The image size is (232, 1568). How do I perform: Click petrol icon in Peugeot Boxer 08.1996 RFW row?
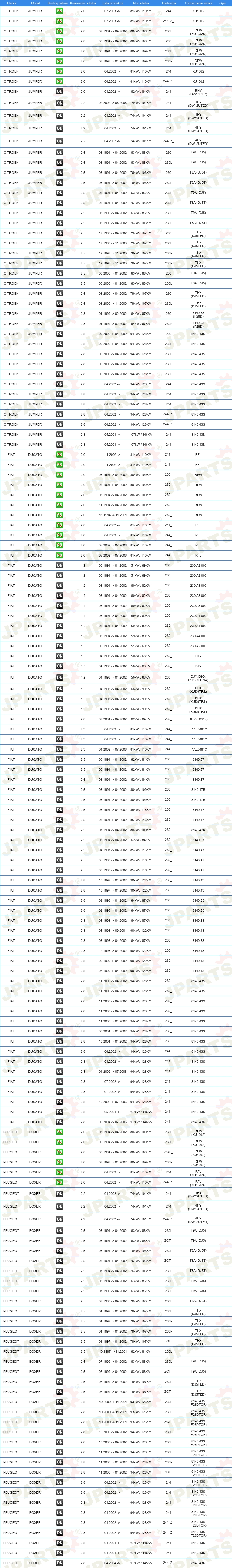pyautogui.click(x=60, y=1163)
